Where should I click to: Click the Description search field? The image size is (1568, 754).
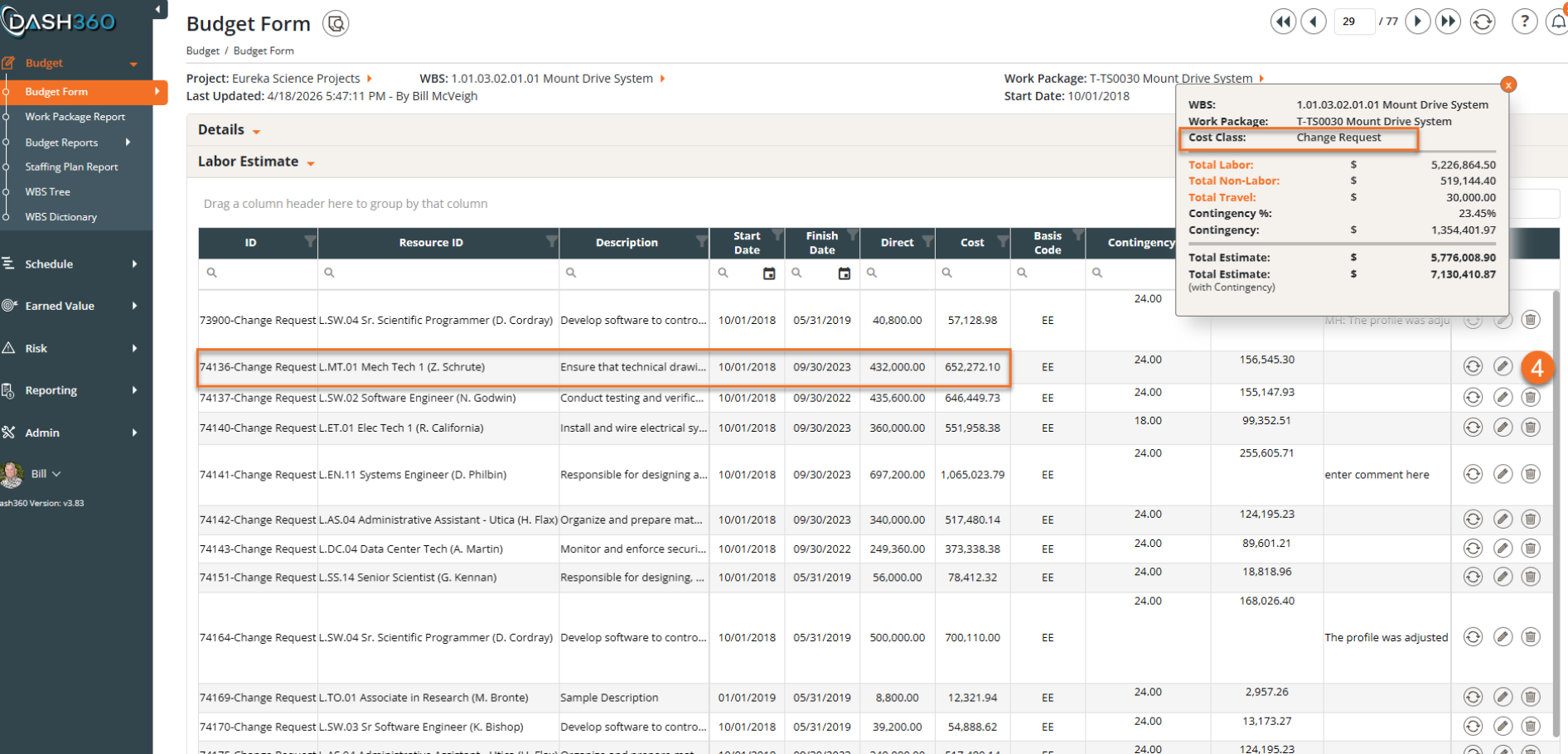click(x=634, y=273)
